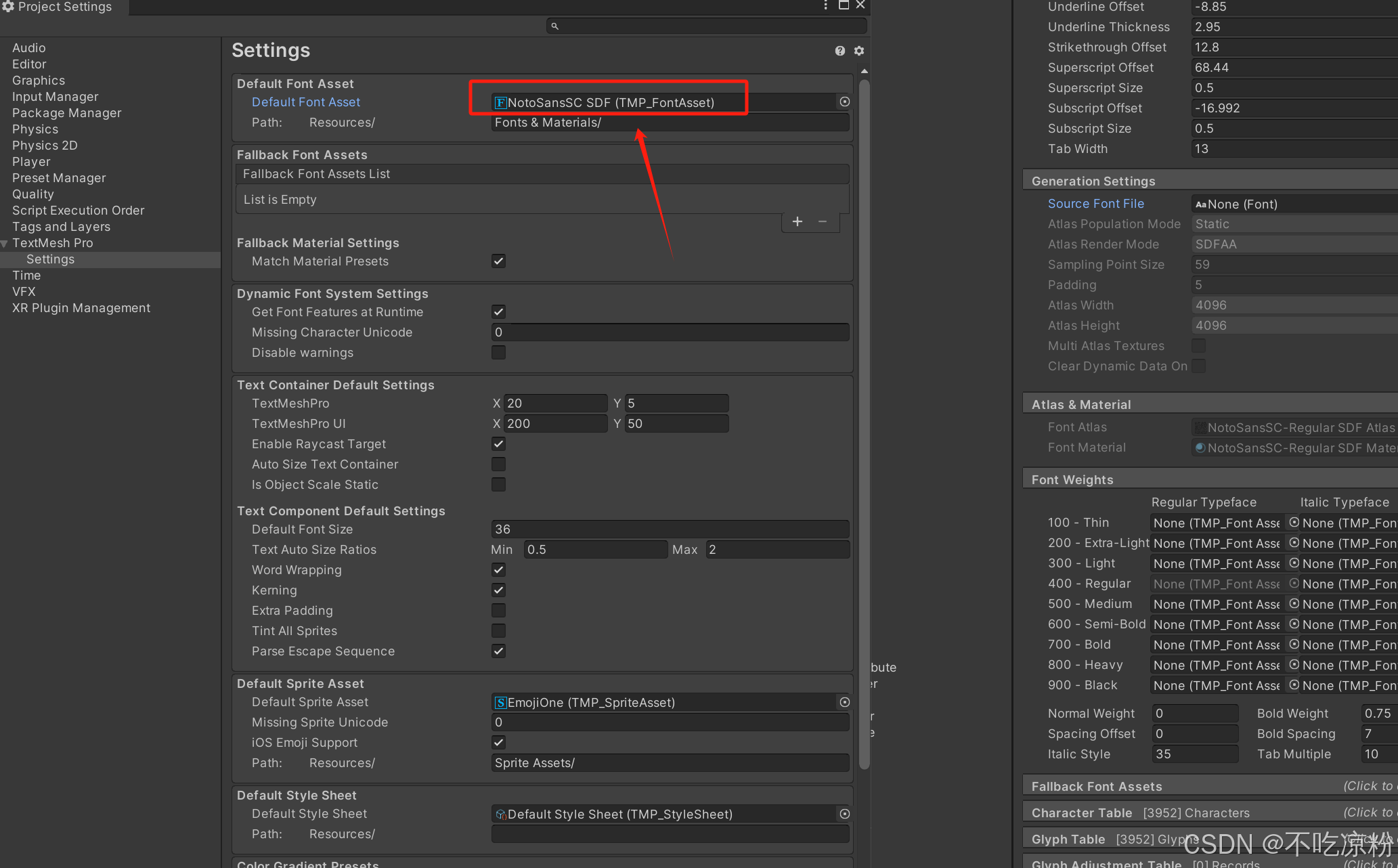Screen dimensions: 1398x868
Task: Open the Settings help icon
Action: tap(839, 51)
